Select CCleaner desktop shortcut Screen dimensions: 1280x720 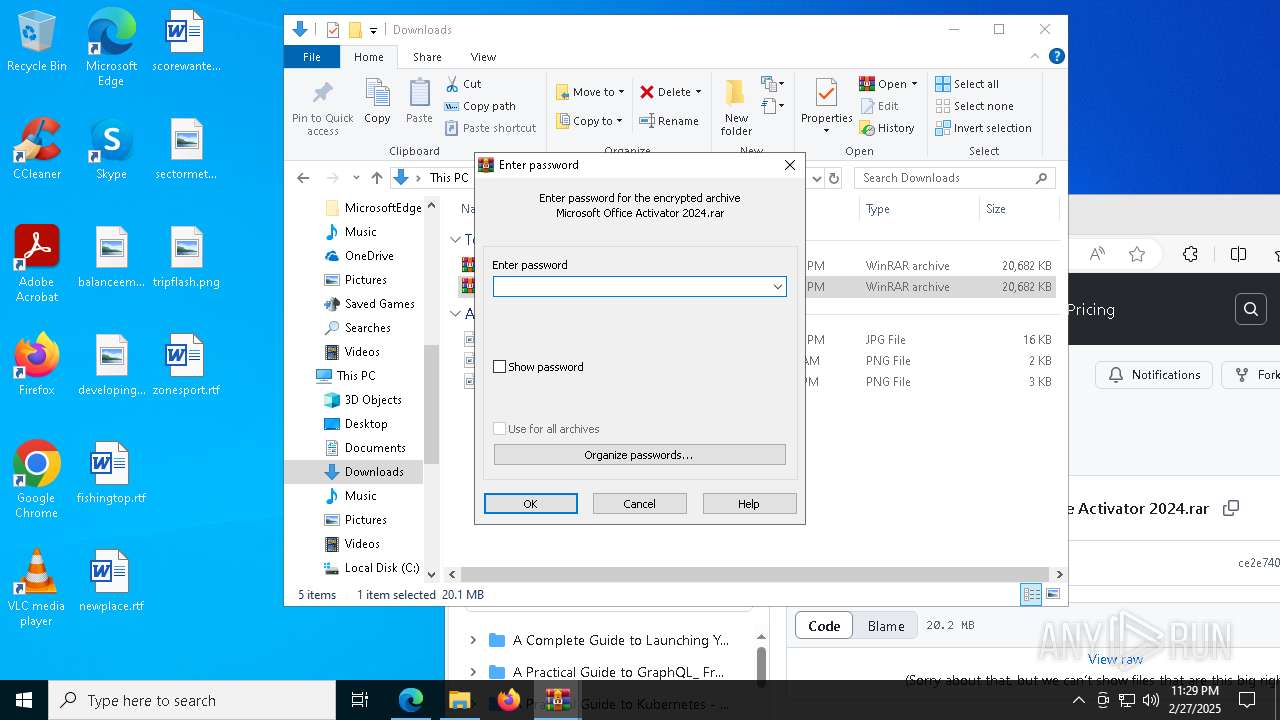(37, 149)
